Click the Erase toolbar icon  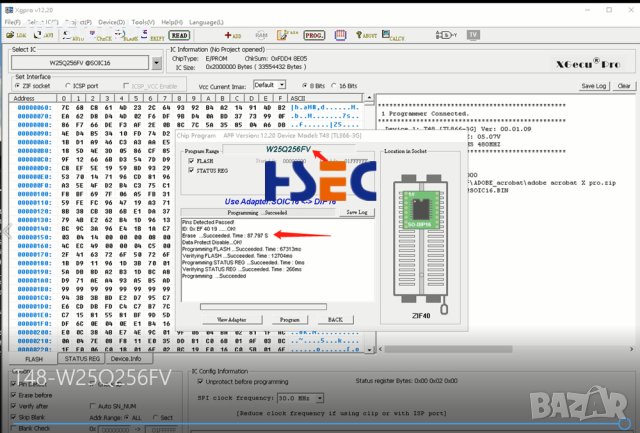pos(287,35)
